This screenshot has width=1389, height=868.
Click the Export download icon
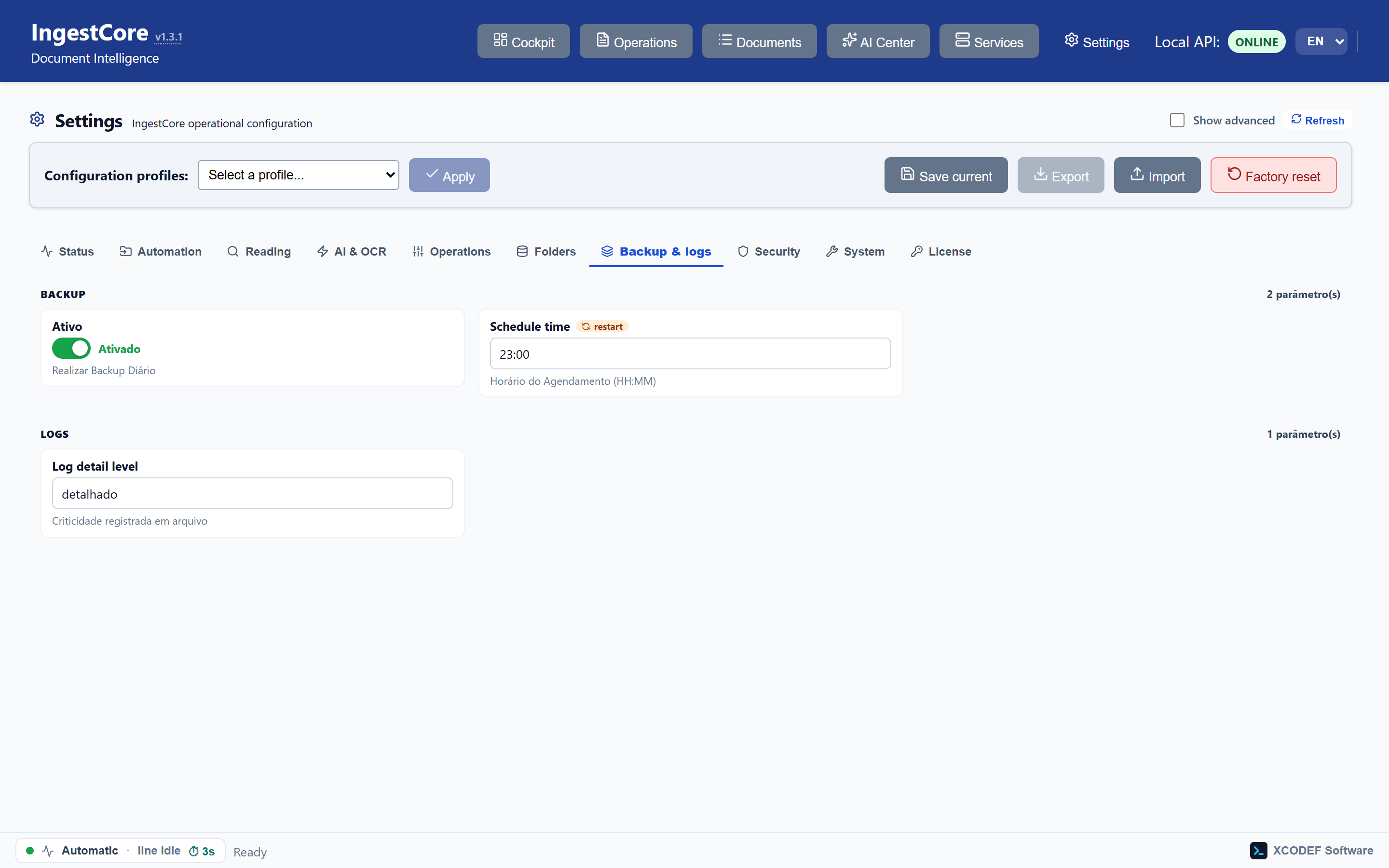point(1040,174)
